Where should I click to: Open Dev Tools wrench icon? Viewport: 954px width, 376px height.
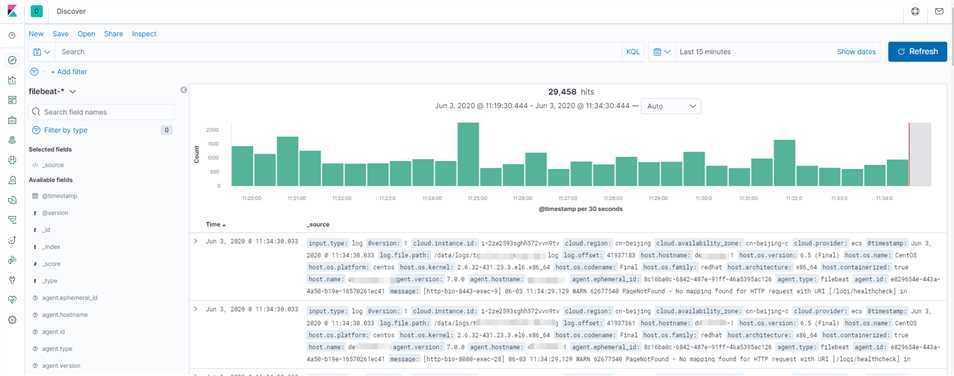12,280
